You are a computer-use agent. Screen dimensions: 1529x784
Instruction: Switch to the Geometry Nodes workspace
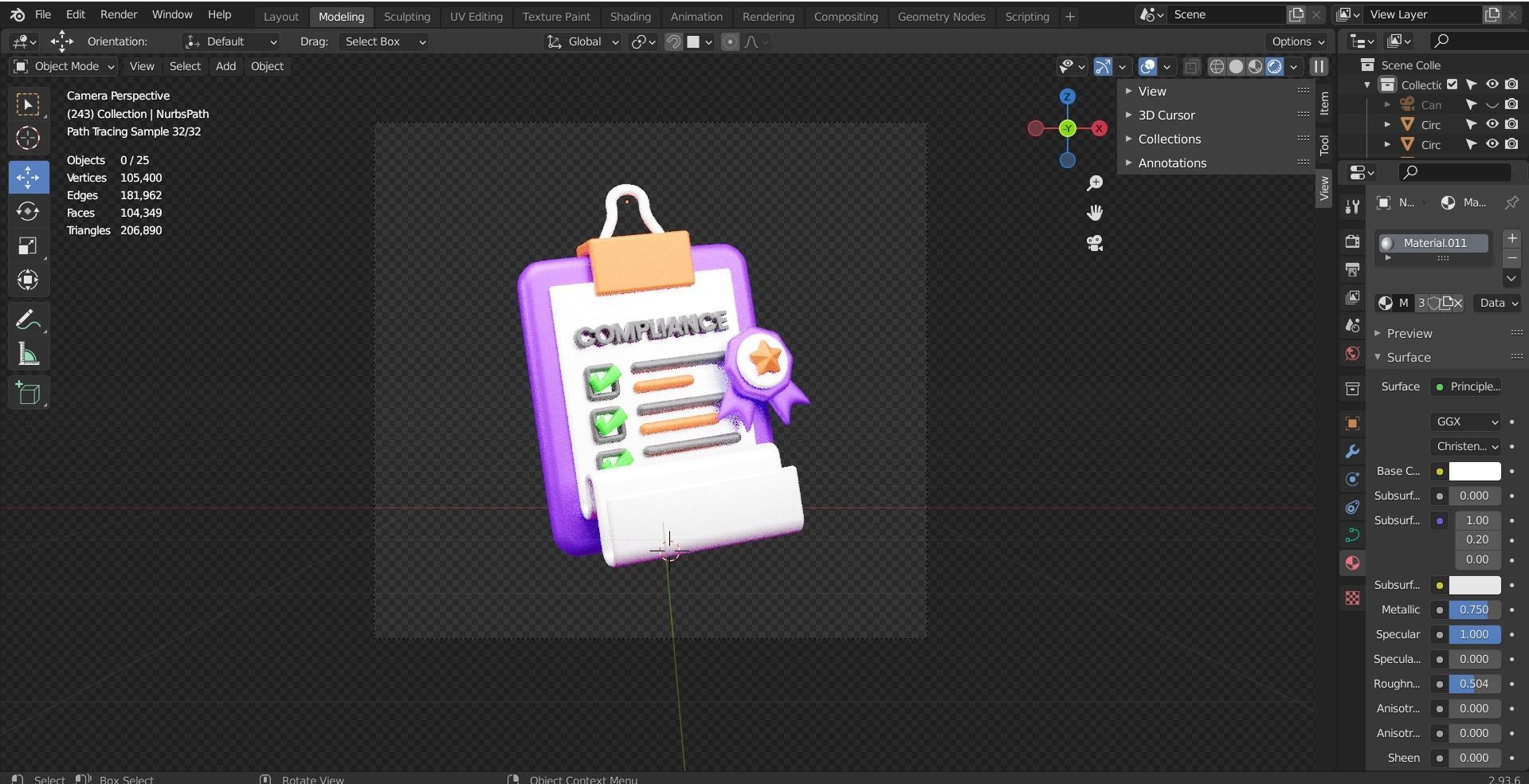tap(941, 16)
